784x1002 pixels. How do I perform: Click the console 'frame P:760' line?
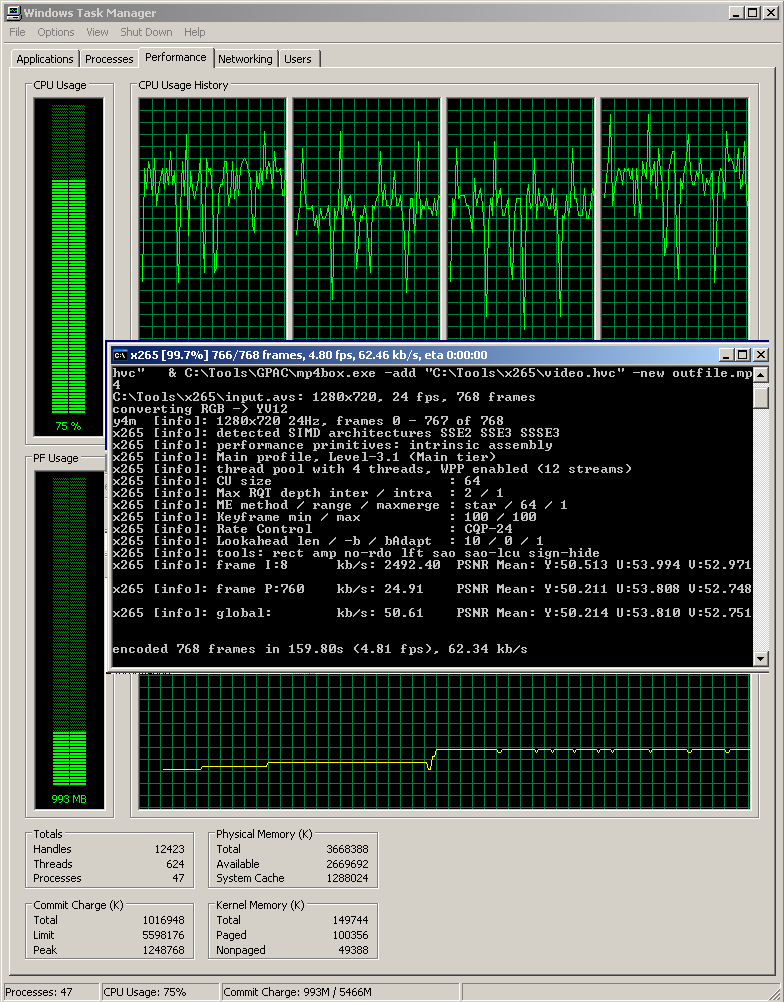[432, 589]
